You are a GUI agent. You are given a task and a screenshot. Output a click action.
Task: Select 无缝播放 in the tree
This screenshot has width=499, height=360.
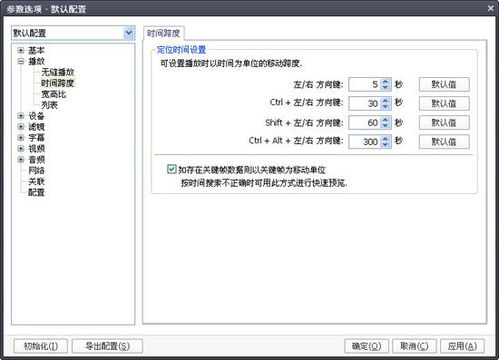click(57, 72)
